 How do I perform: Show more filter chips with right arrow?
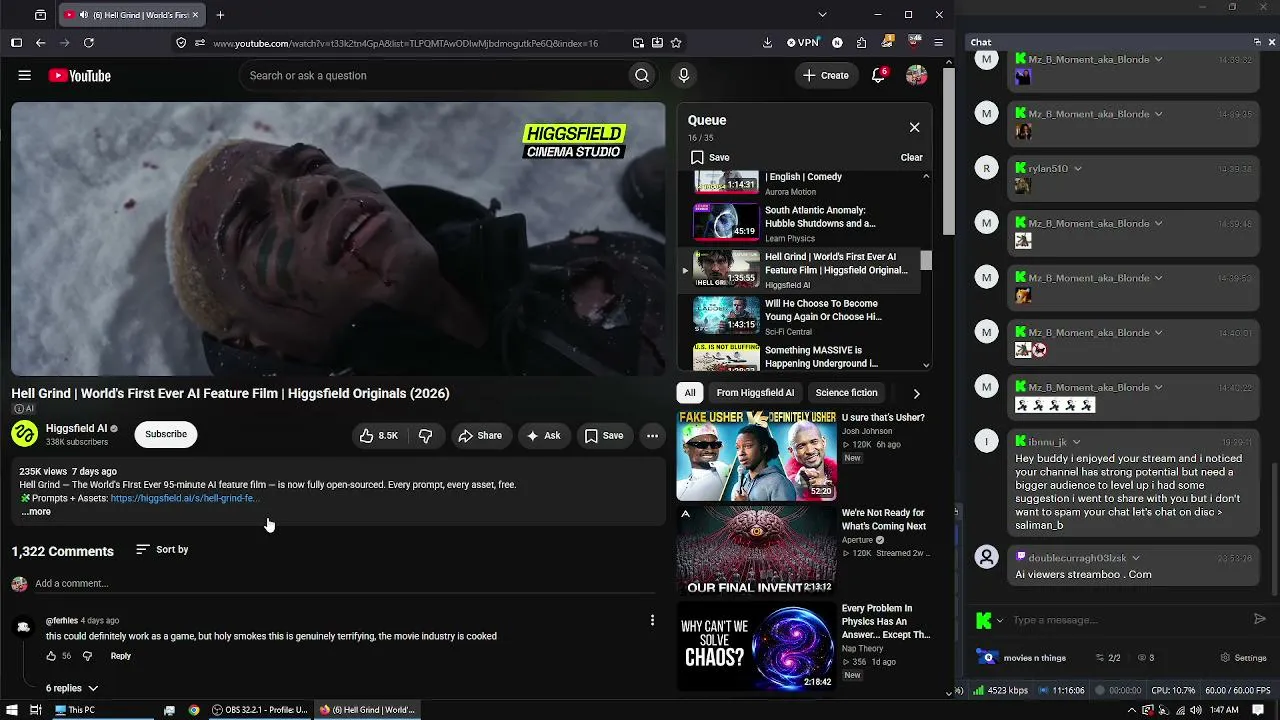(916, 393)
